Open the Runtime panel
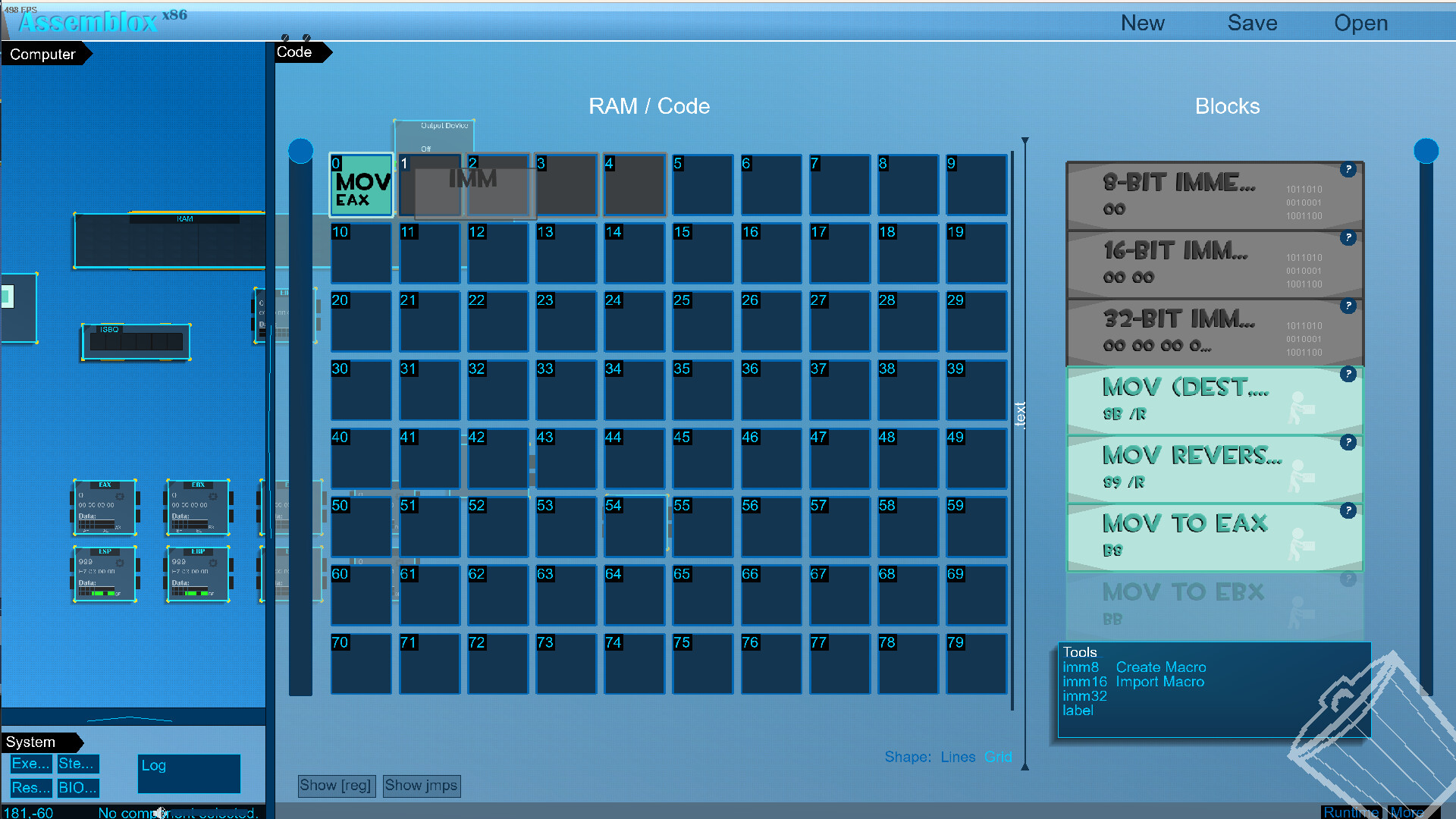Image resolution: width=1456 pixels, height=819 pixels. [1351, 811]
